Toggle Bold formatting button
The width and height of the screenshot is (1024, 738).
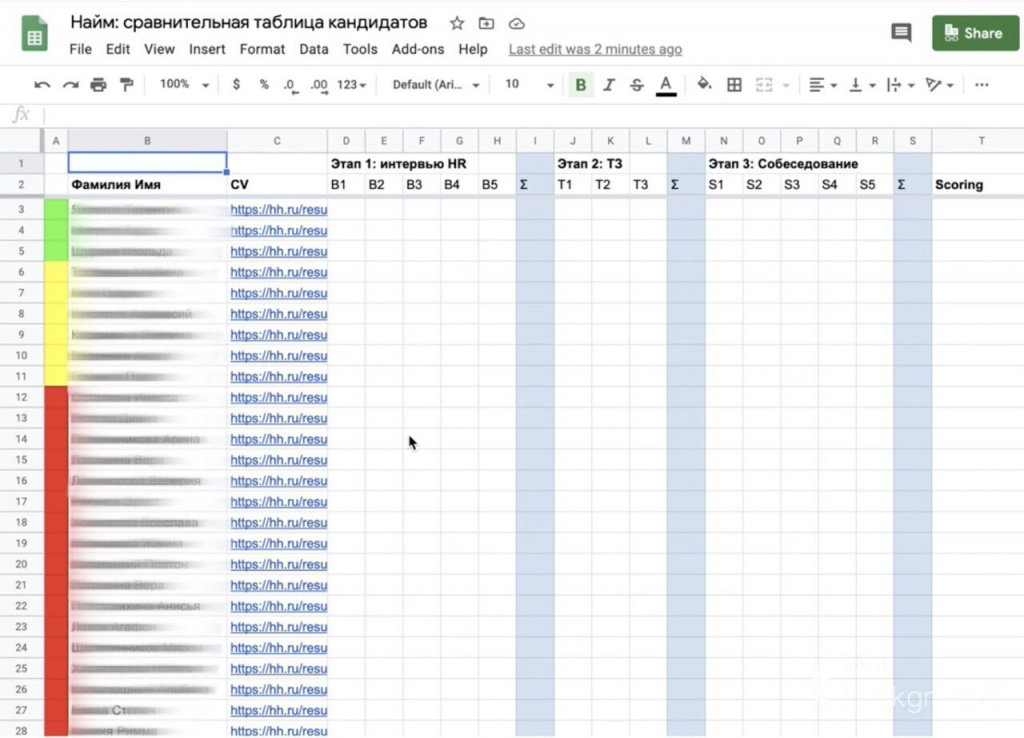[x=580, y=85]
